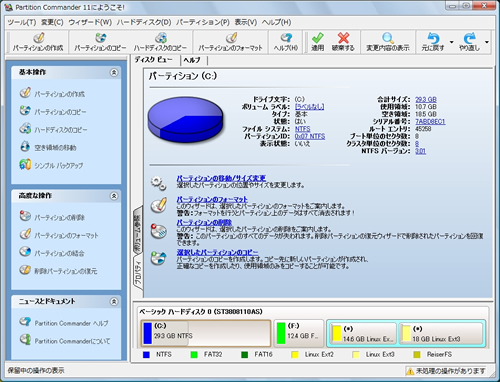Click the 選択したパーティションのコピー link
Viewport: 500px width, 382px height.
(x=217, y=252)
